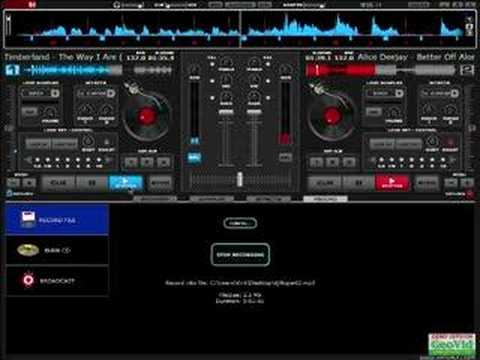
Task: Play the right deck with red button
Action: point(392,183)
